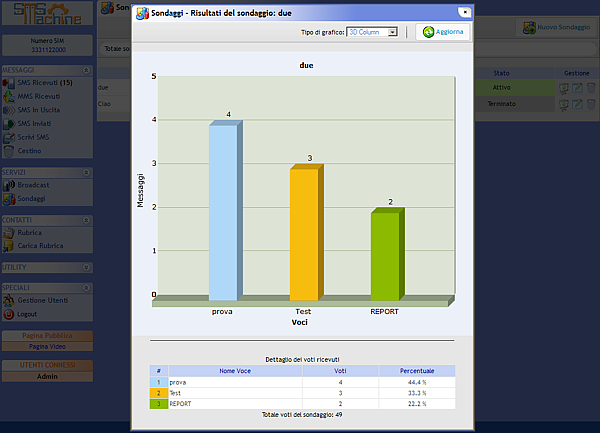The width and height of the screenshot is (600, 433).
Task: View results icon for Attivo survey
Action: 564,88
